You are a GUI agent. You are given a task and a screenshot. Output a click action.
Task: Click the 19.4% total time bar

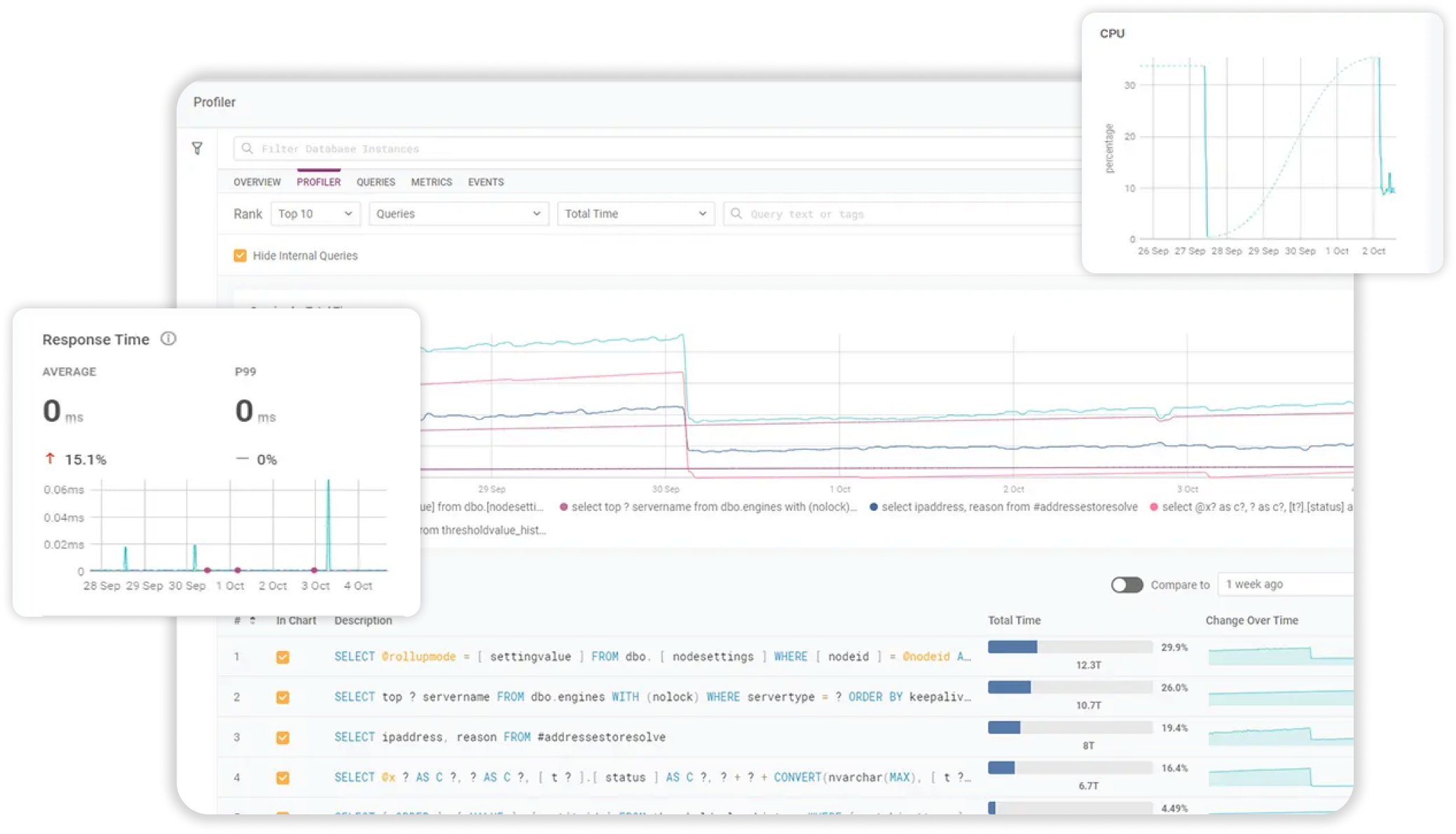[x=1070, y=727]
